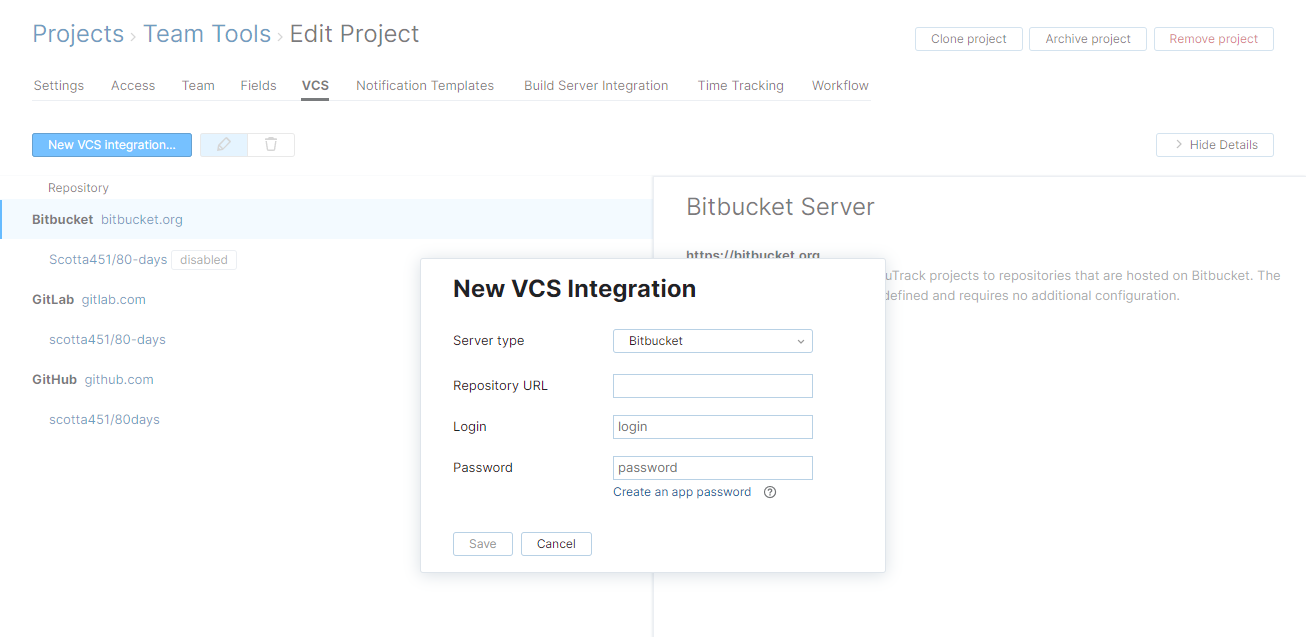Click the trash delete icon

[x=270, y=144]
